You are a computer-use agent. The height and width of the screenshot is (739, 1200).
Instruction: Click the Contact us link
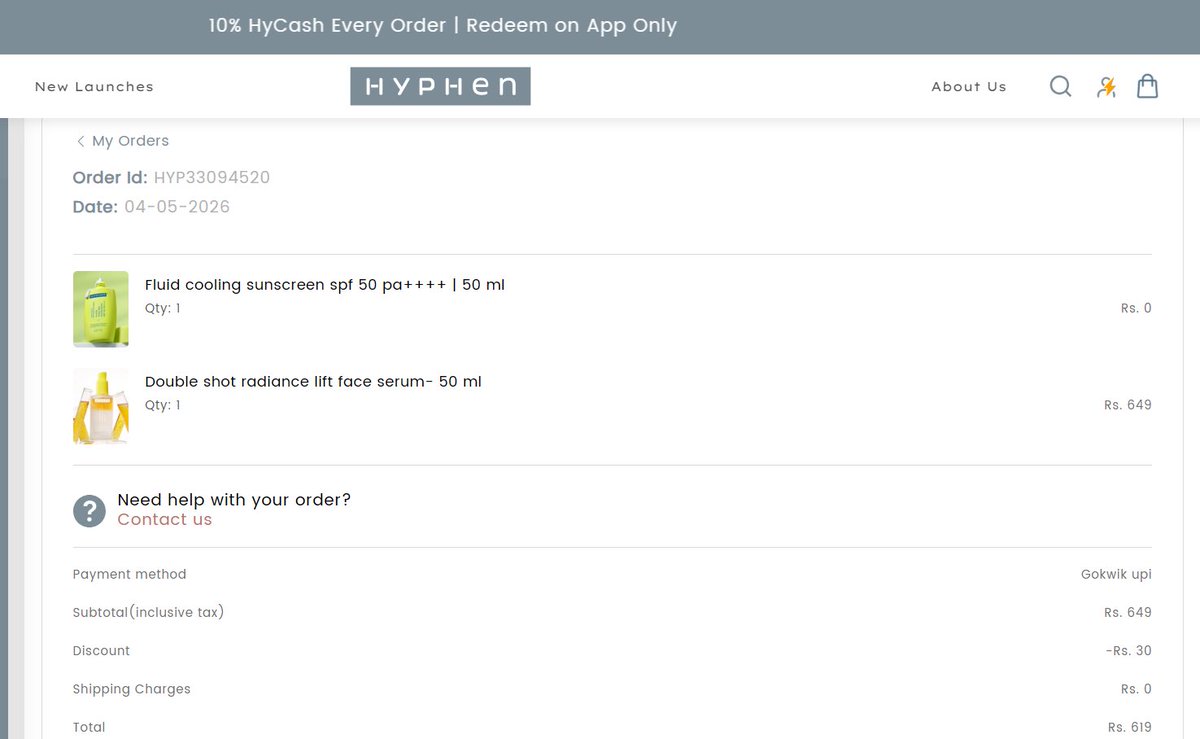point(164,520)
